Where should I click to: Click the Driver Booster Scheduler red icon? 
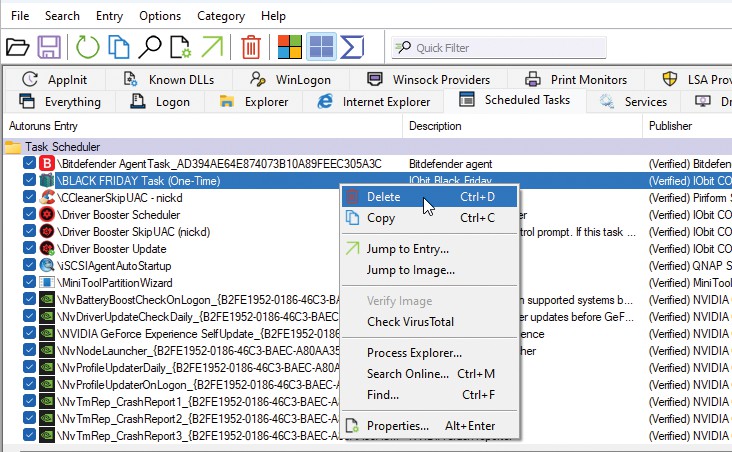(47, 214)
